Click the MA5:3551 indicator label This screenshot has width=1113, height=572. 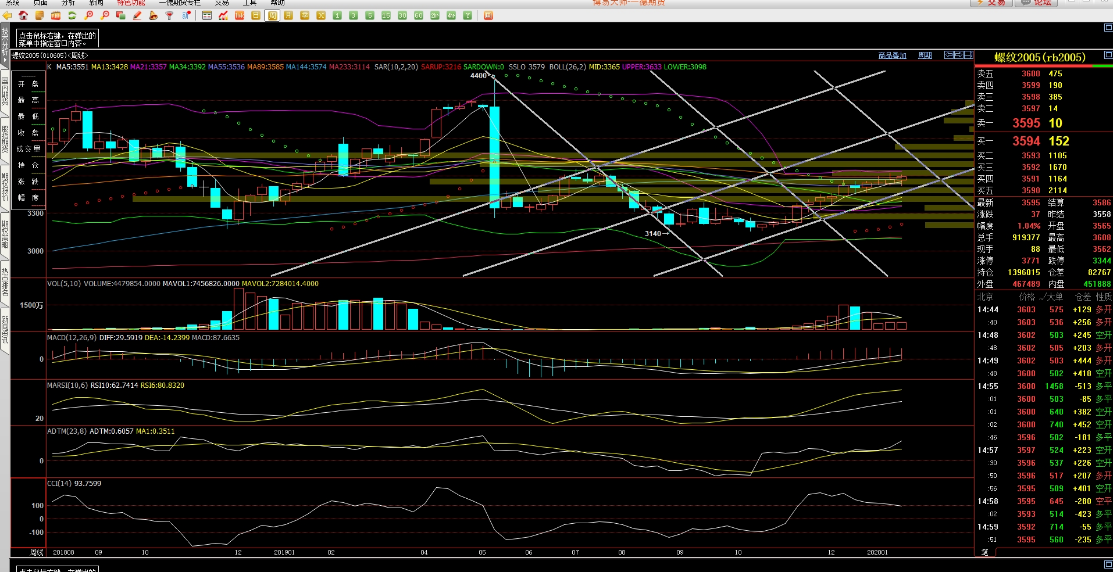72,67
